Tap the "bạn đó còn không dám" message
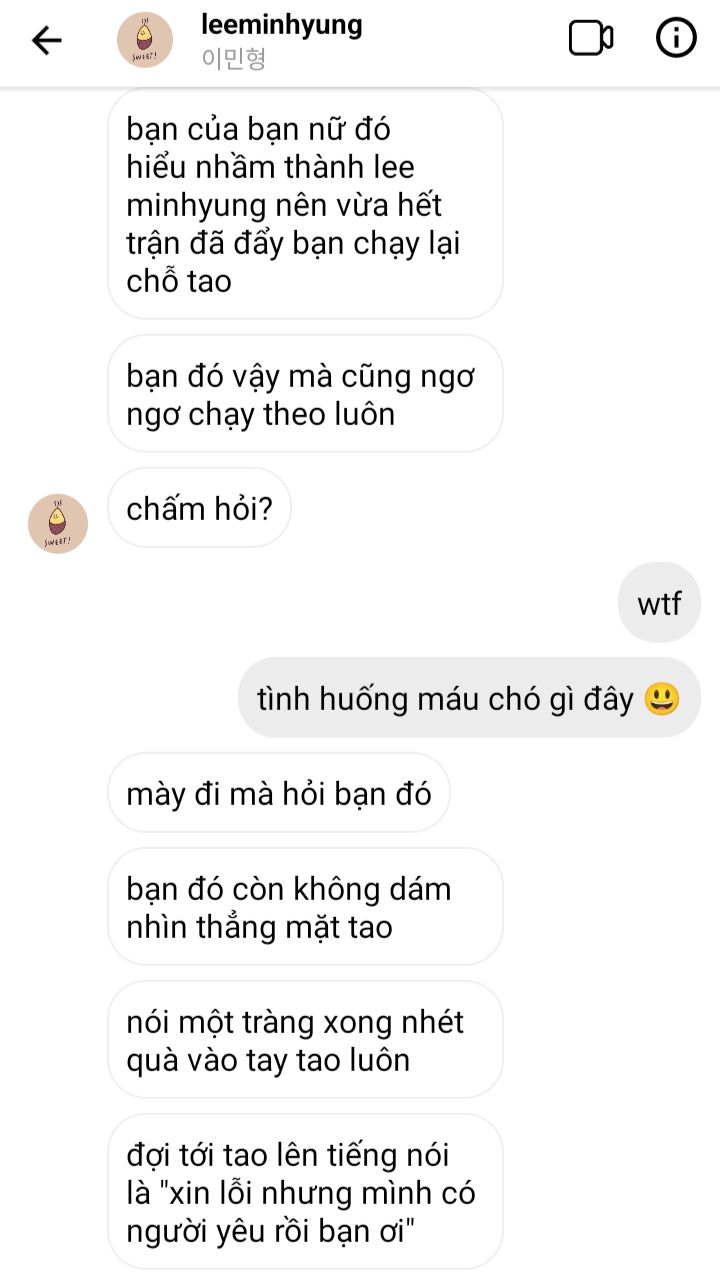Screen dimensions: 720x1276 [305, 907]
